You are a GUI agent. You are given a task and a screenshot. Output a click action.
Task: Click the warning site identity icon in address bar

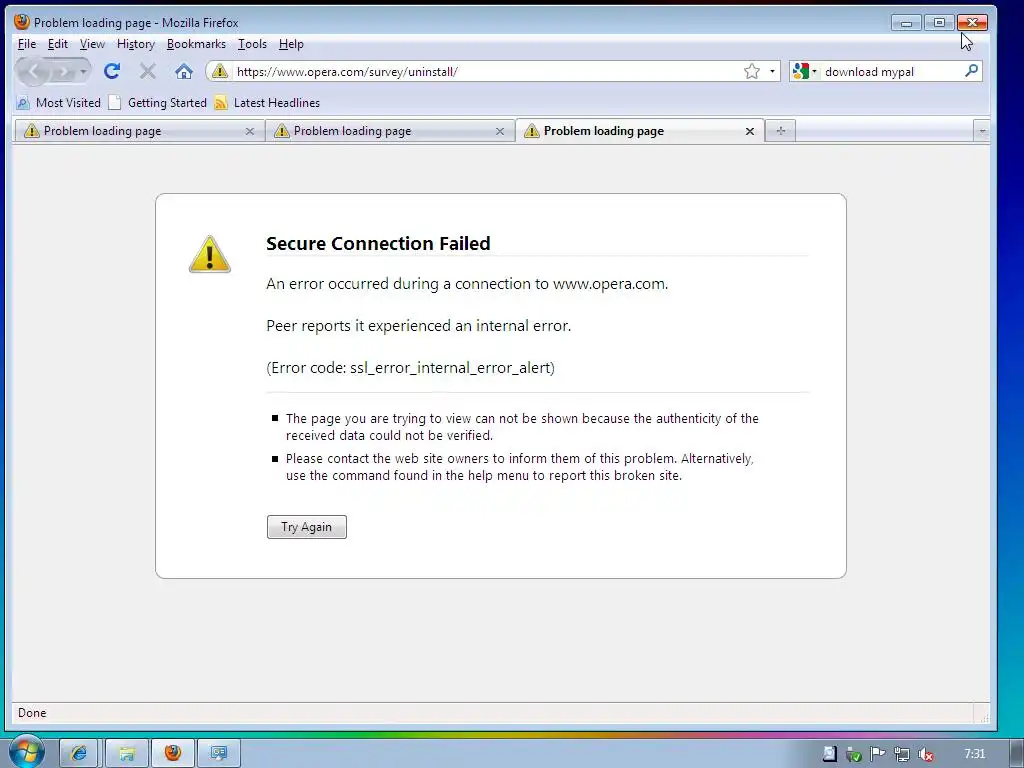(220, 71)
